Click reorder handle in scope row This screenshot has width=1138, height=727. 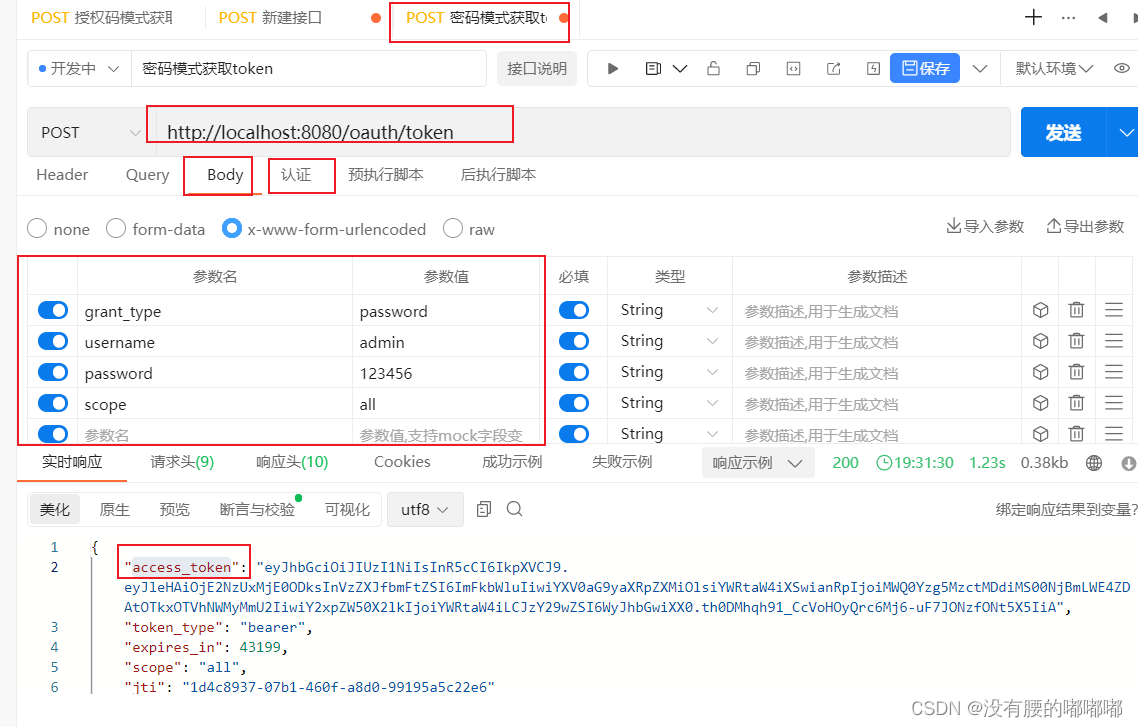1114,403
